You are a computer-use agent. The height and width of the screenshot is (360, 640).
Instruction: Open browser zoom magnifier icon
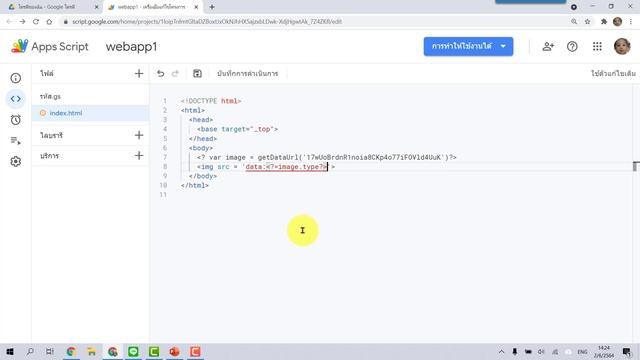[574, 22]
